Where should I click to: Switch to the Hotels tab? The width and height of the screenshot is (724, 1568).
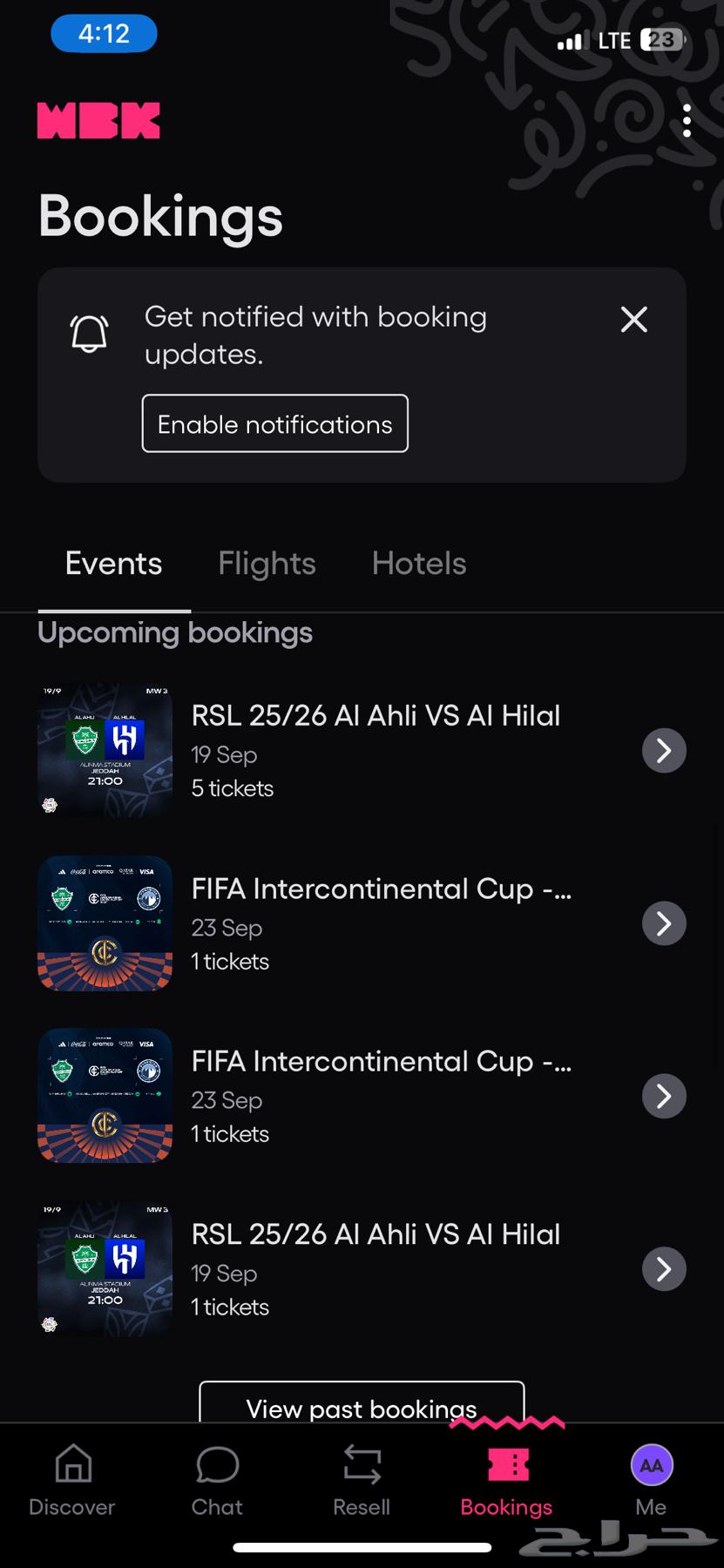419,564
